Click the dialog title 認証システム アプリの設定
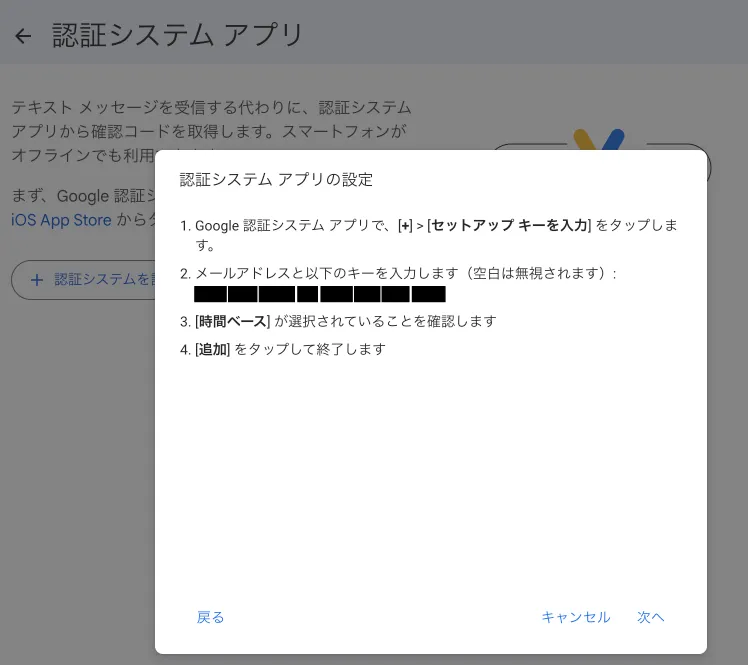This screenshot has width=748, height=665. (x=276, y=180)
